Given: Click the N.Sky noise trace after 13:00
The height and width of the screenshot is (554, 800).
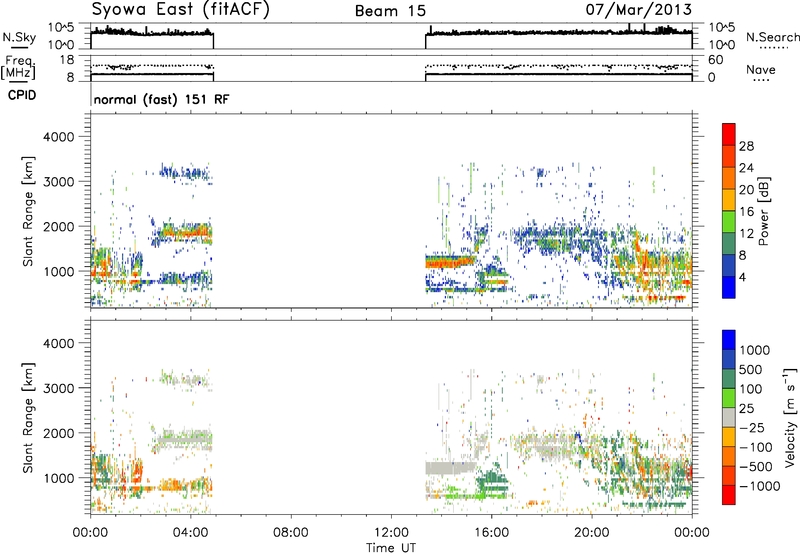Looking at the screenshot, I should pyautogui.click(x=559, y=33).
